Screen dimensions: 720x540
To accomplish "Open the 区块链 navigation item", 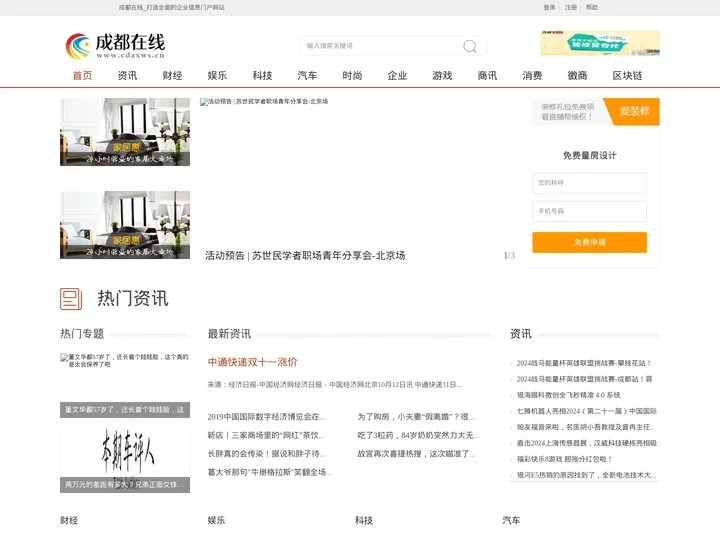I will pos(627,76).
